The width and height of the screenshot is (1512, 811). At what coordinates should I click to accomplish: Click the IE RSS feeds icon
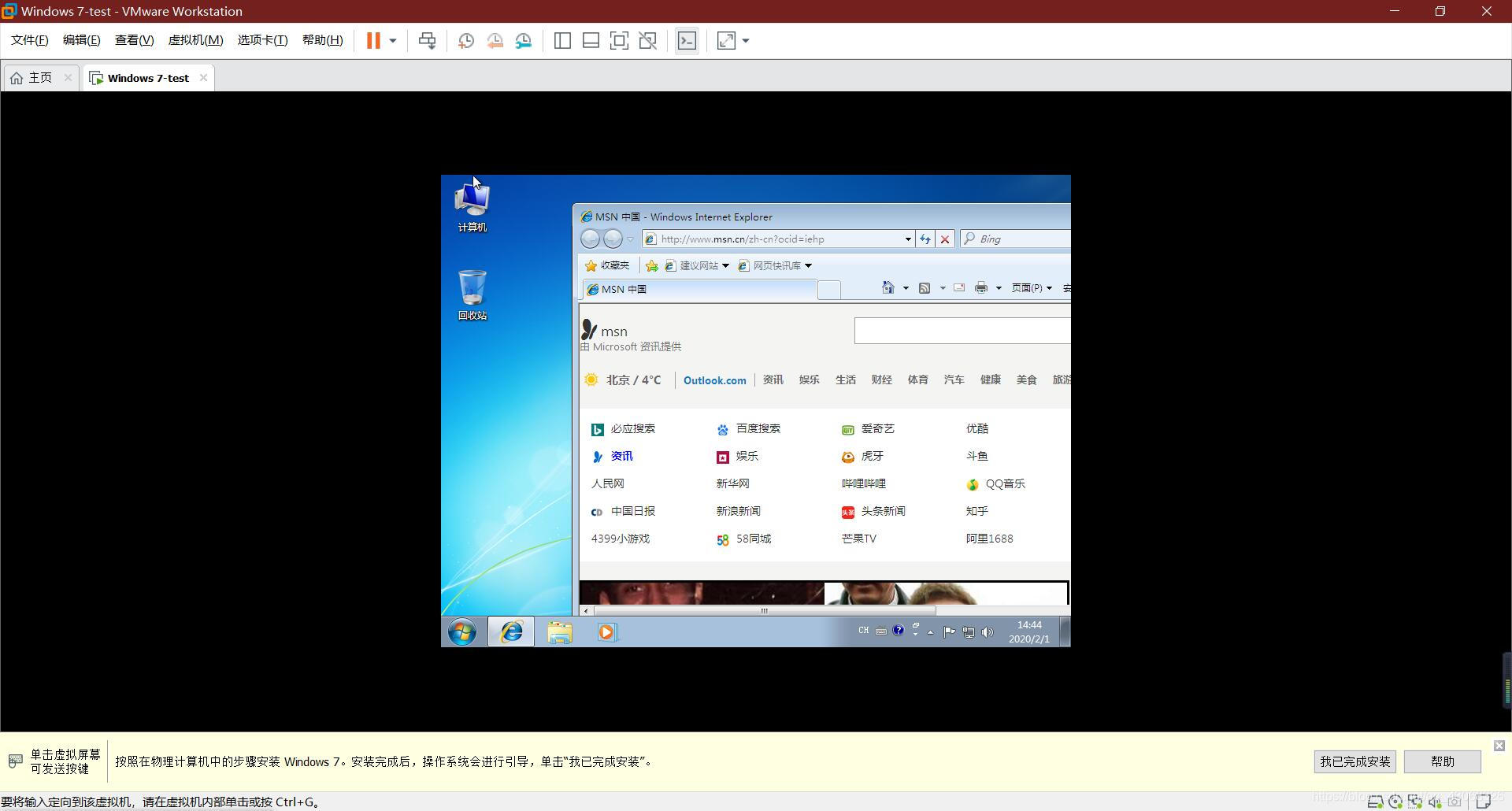(925, 287)
